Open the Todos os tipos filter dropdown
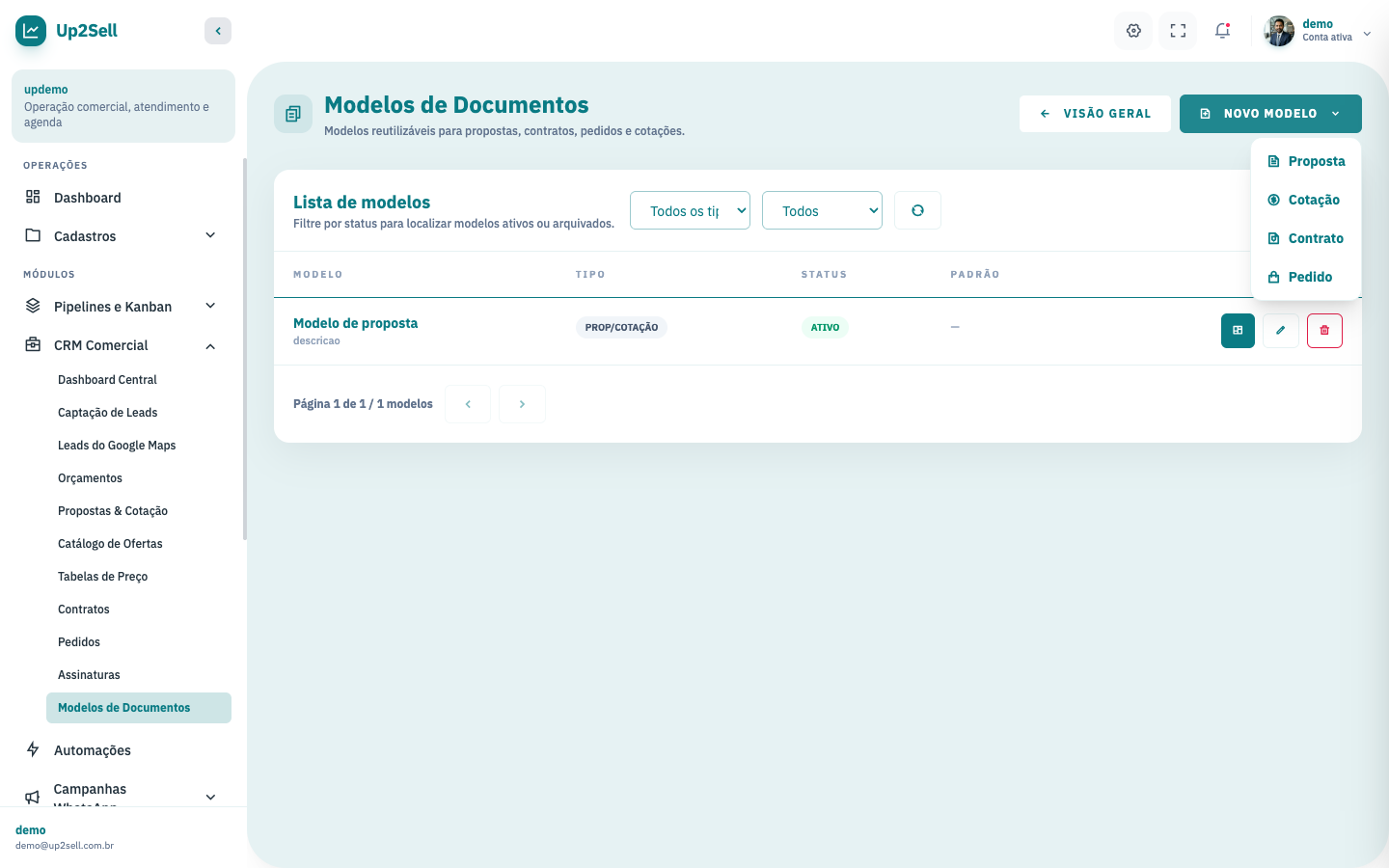Image resolution: width=1389 pixels, height=868 pixels. pyautogui.click(x=690, y=210)
